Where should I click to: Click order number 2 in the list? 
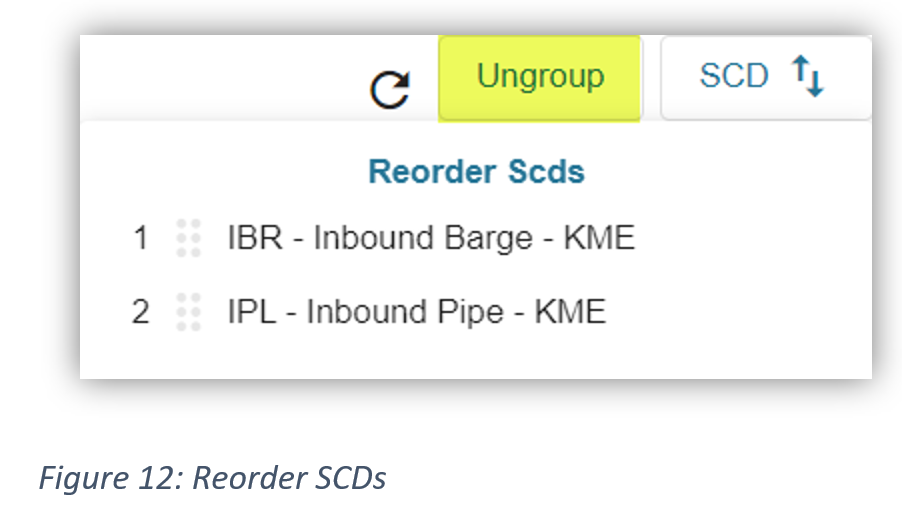(x=141, y=312)
